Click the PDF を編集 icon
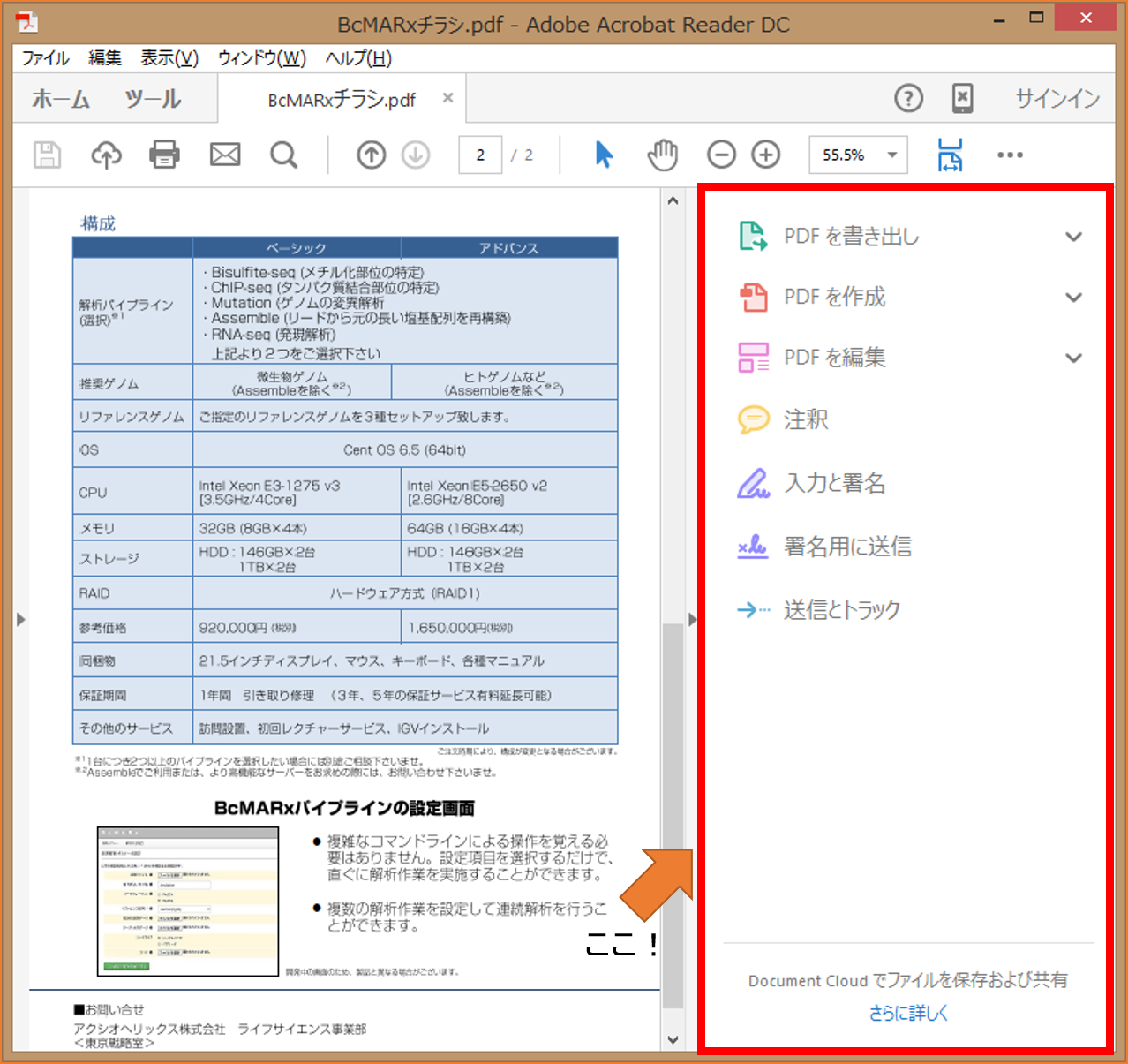The image size is (1128, 1064). pos(753,358)
